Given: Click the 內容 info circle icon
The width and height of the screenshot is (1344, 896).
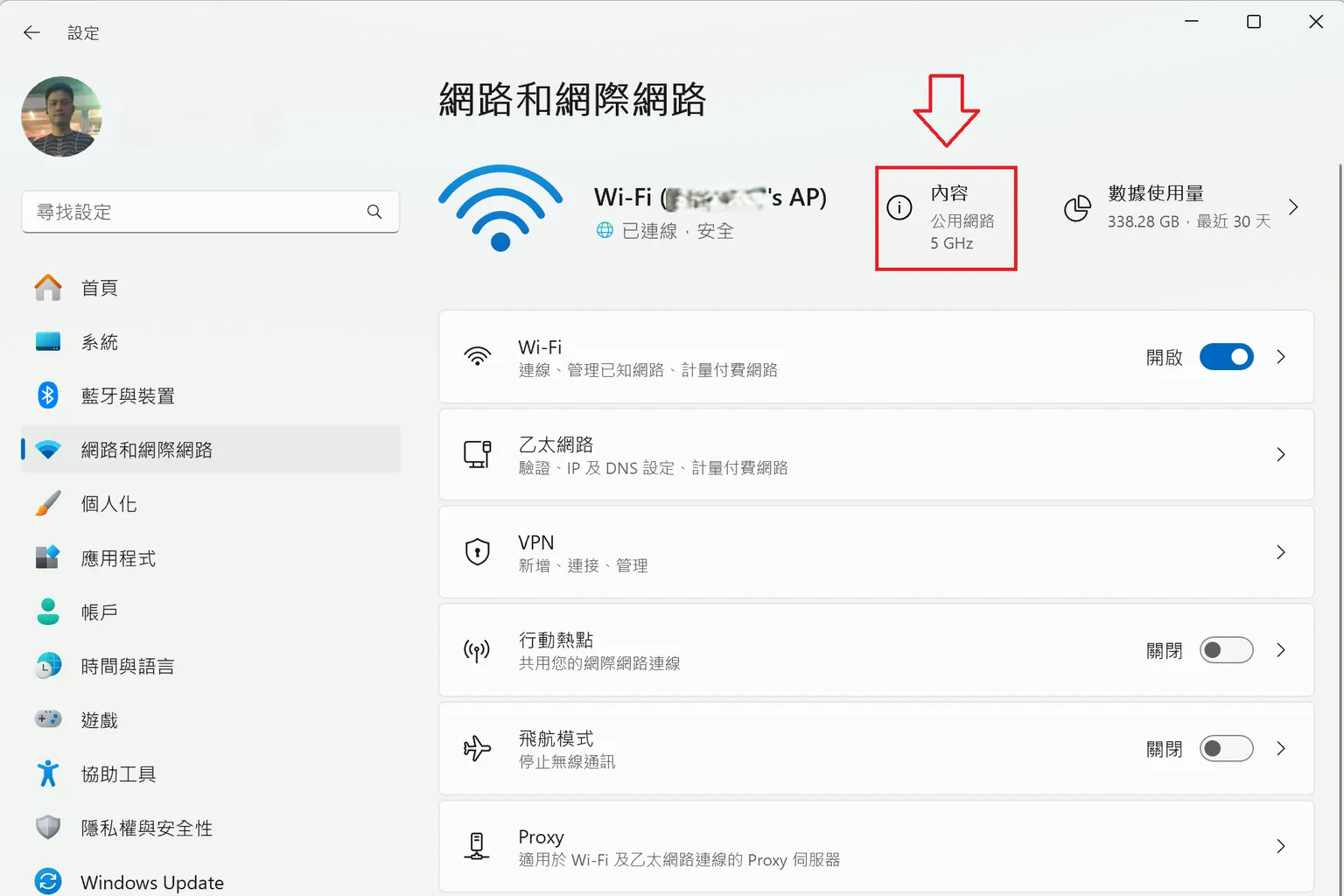Looking at the screenshot, I should click(899, 207).
